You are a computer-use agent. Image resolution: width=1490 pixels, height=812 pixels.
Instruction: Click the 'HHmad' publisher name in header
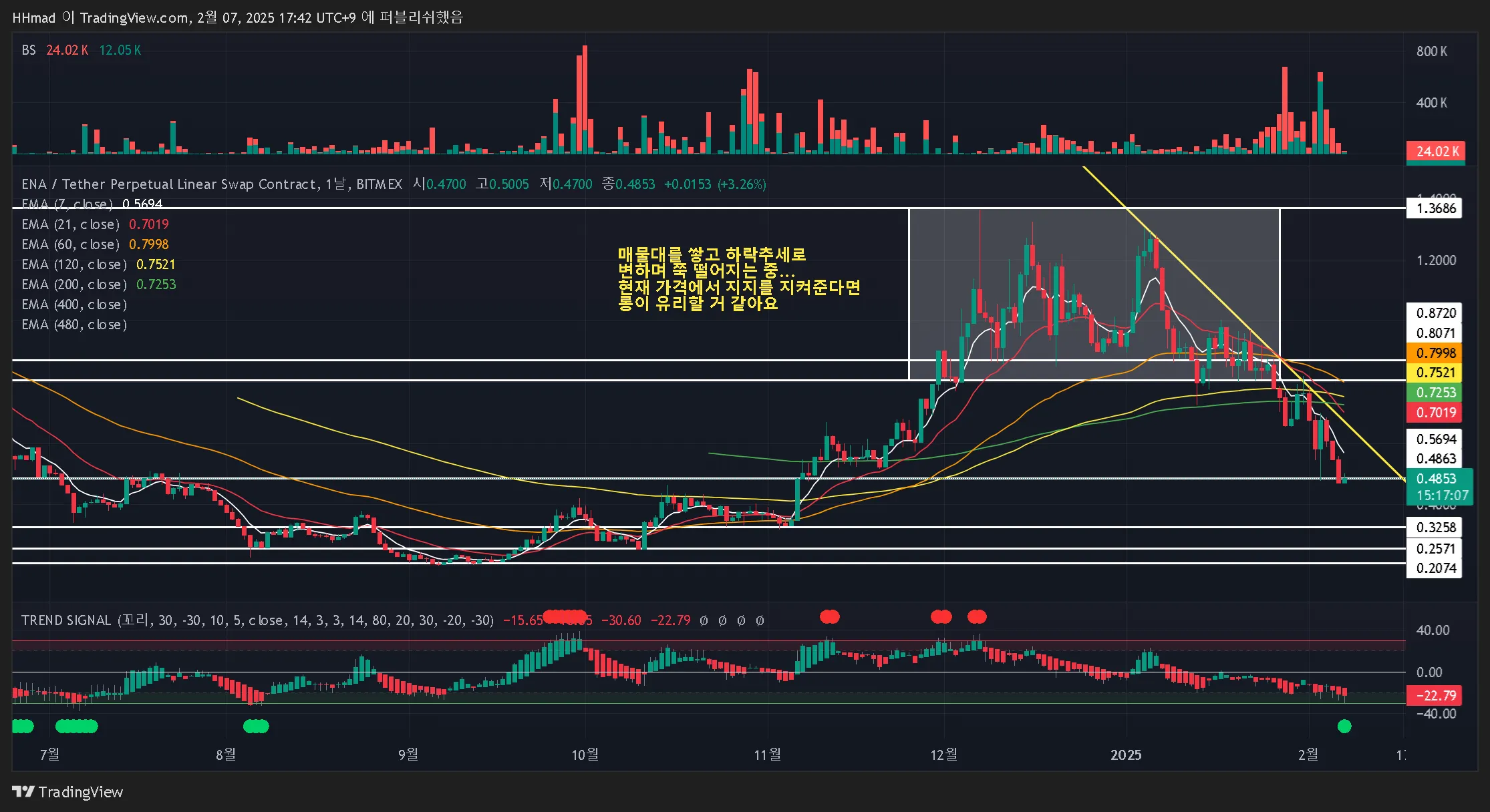pos(33,17)
